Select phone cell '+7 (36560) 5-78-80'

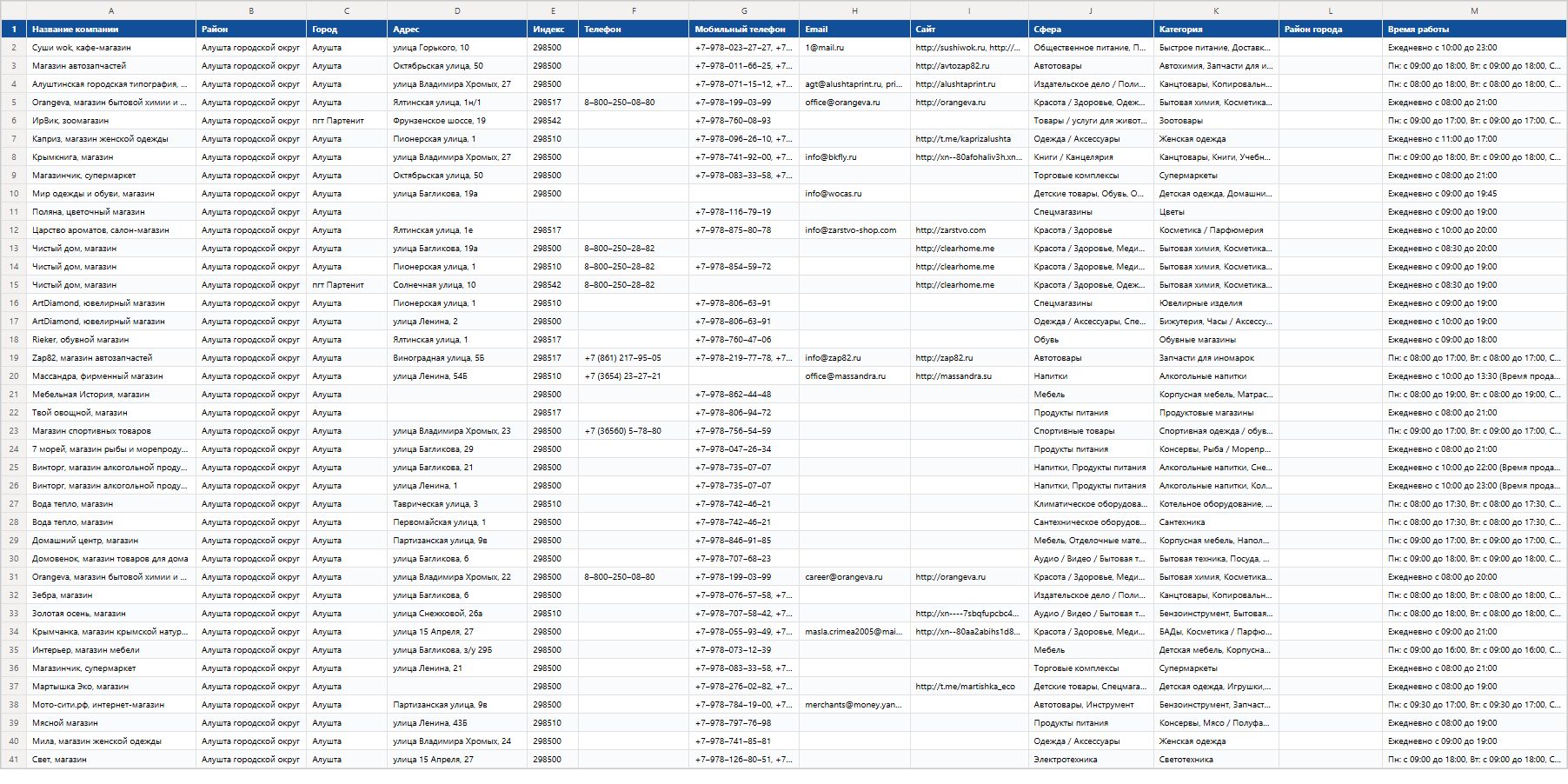[634, 431]
